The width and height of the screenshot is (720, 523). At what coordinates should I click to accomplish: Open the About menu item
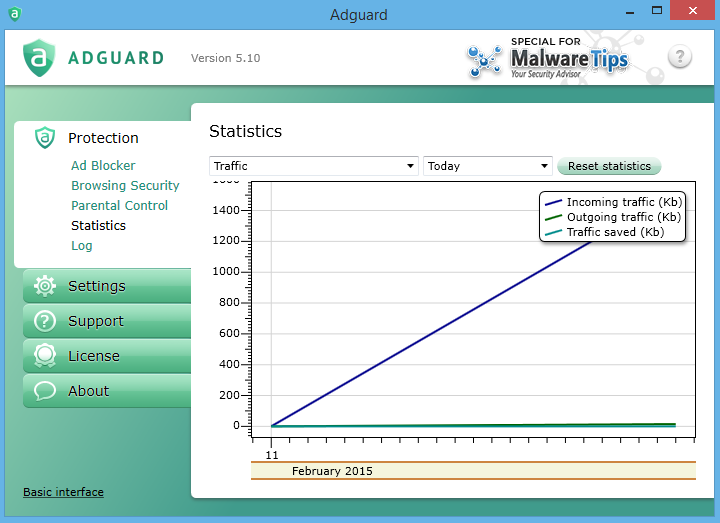[x=107, y=391]
